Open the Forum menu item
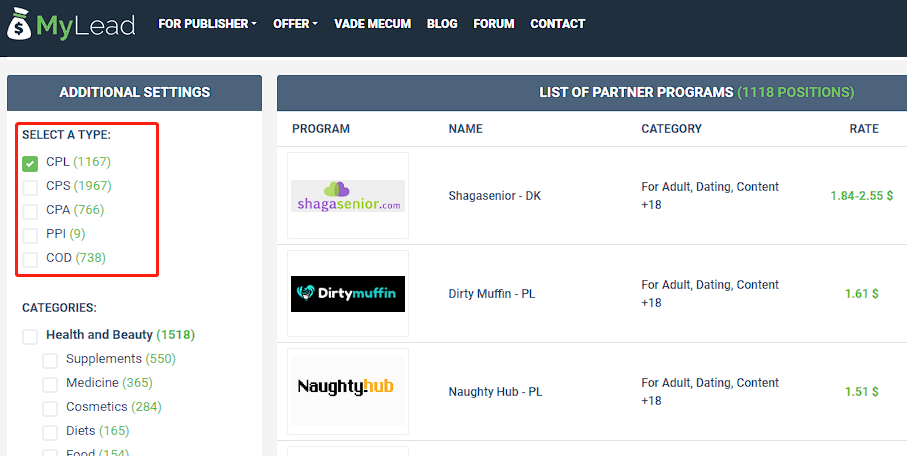The width and height of the screenshot is (907, 456). coord(493,24)
